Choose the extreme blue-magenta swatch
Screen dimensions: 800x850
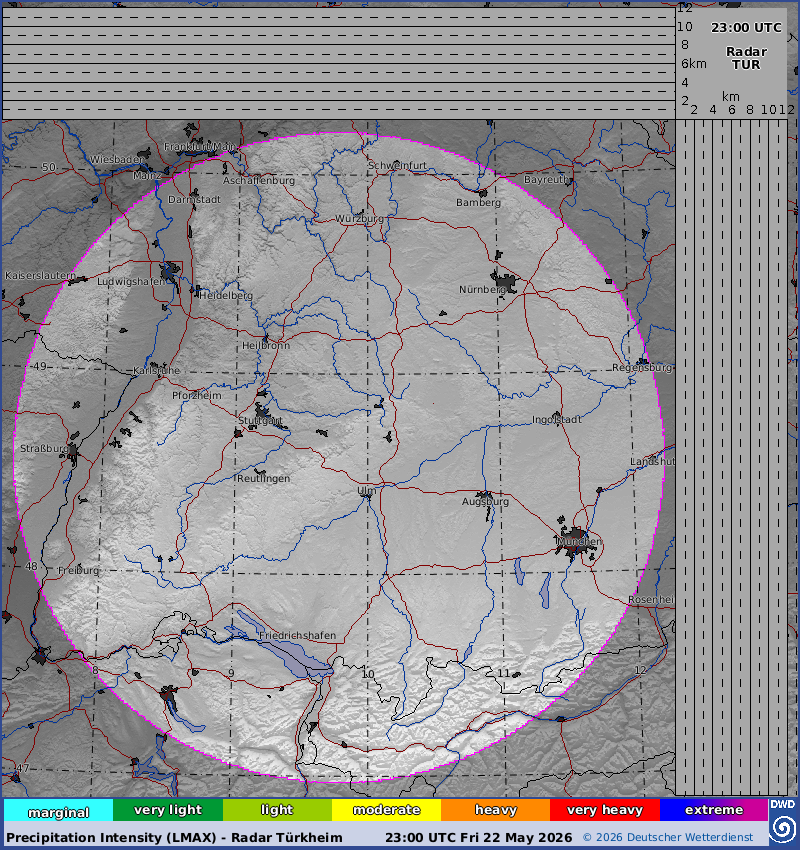tap(714, 810)
